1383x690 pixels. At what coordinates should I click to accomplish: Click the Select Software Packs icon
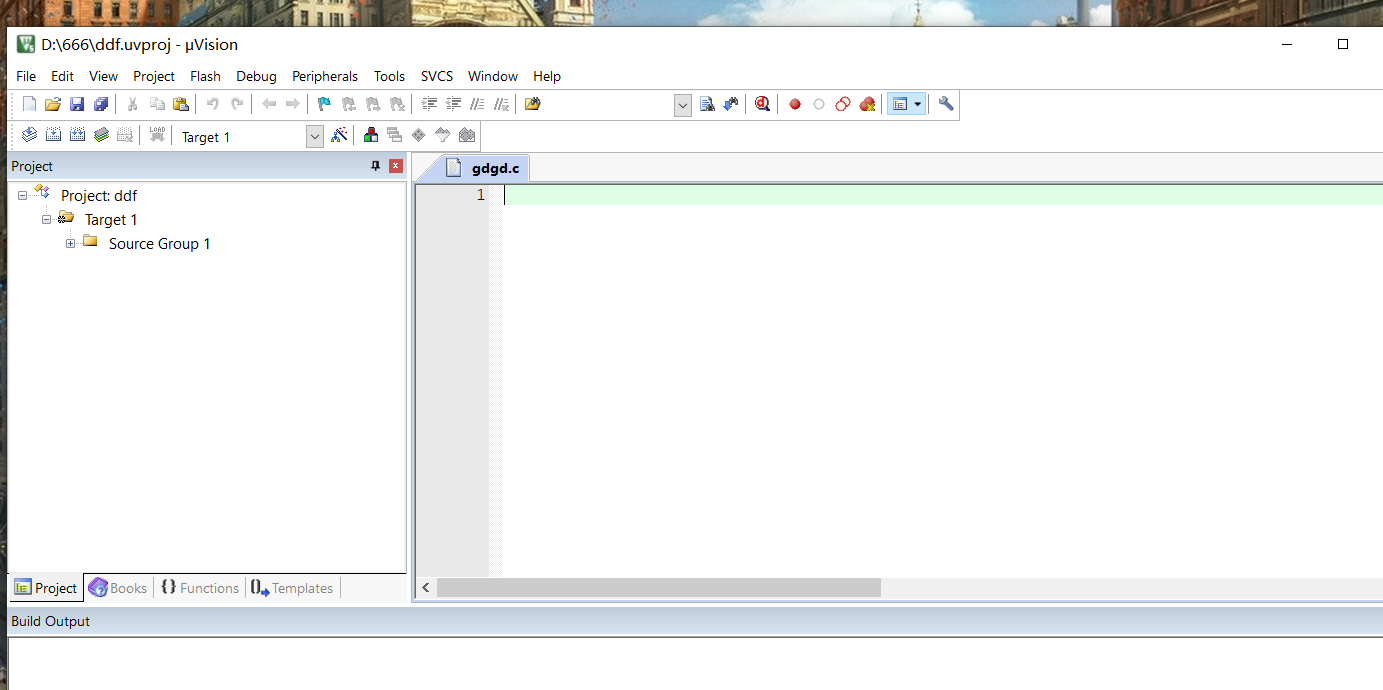[443, 136]
